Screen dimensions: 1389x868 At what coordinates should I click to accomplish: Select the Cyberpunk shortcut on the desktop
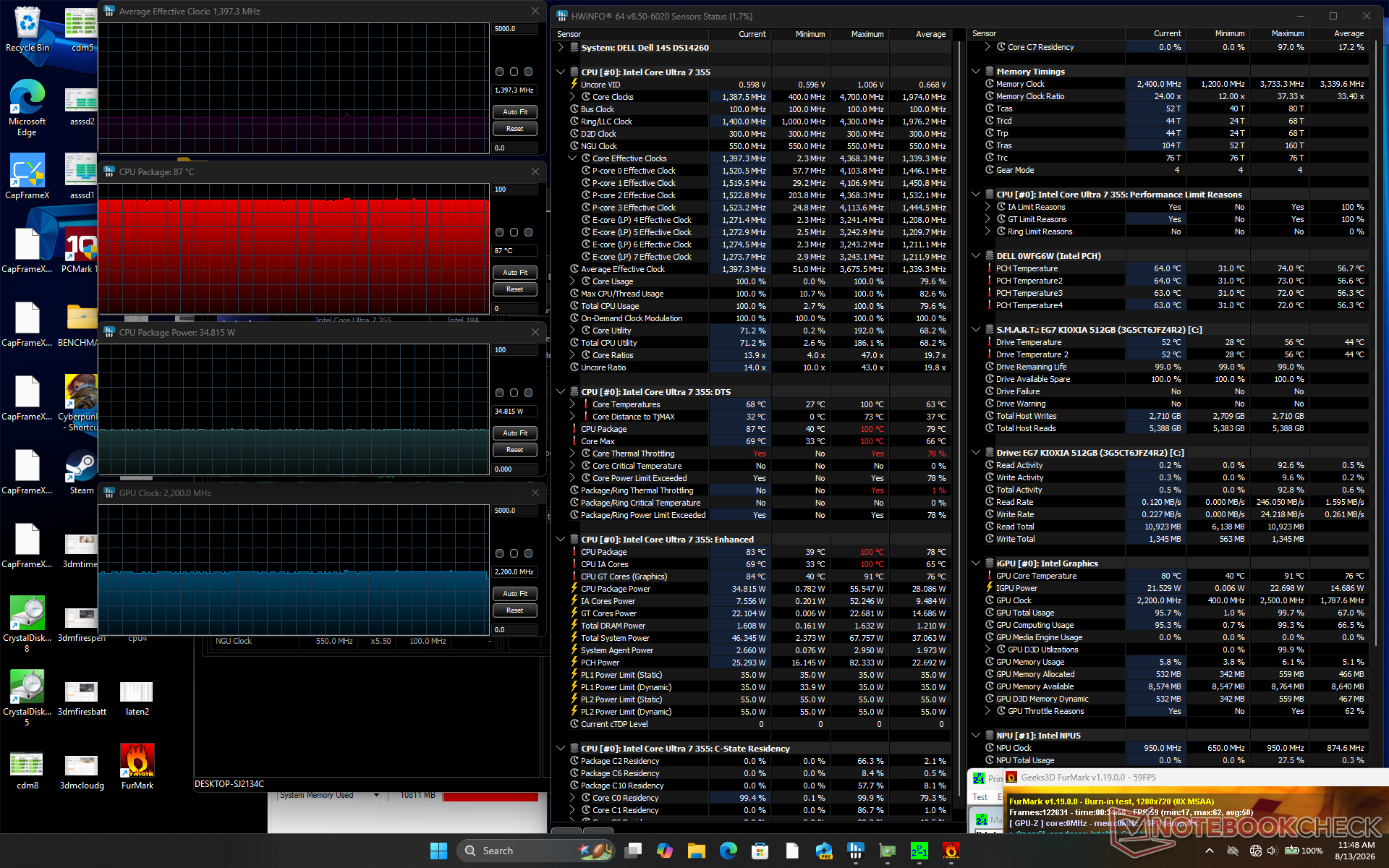80,403
